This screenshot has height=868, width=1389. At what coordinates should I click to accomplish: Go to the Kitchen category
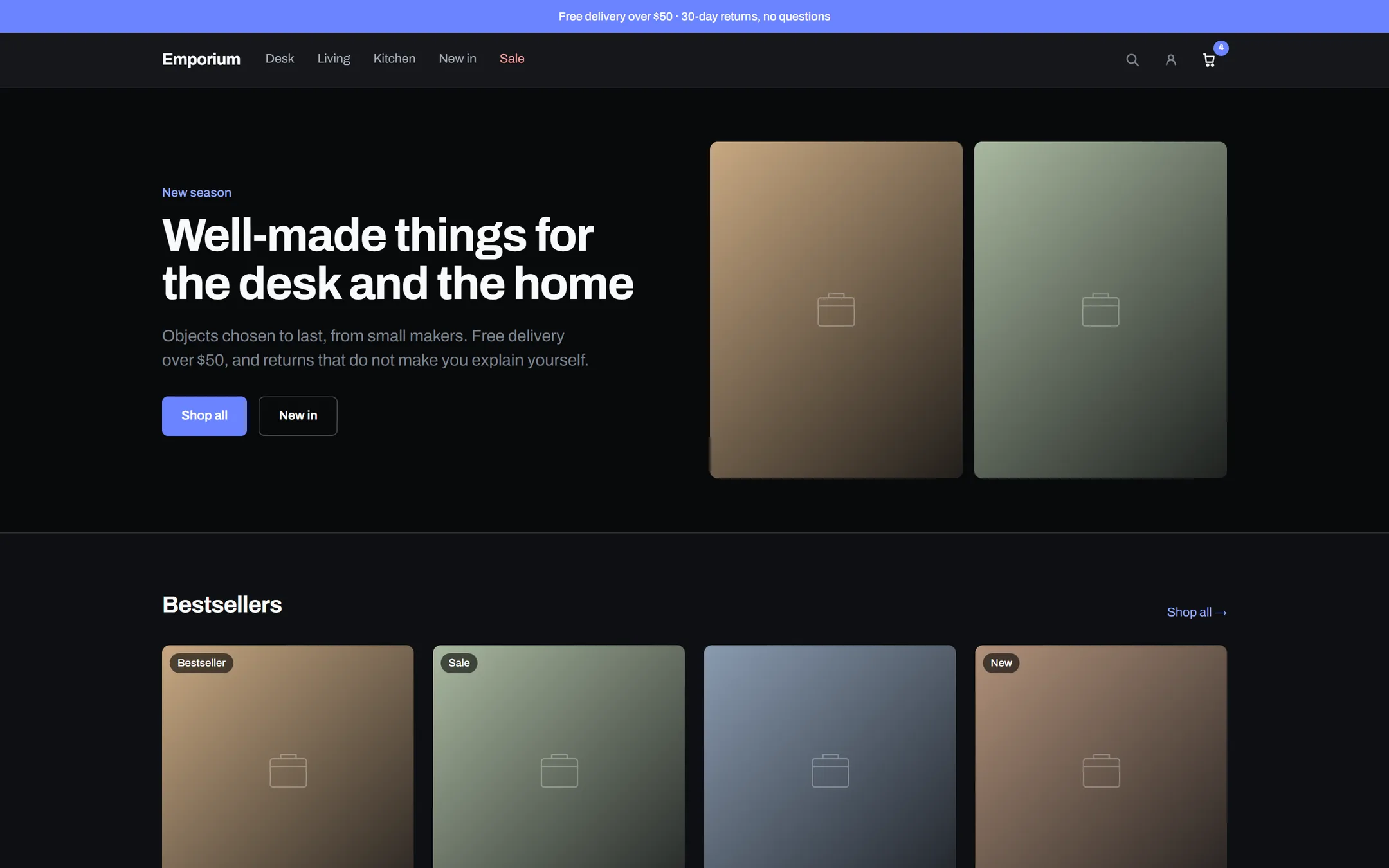coord(394,59)
